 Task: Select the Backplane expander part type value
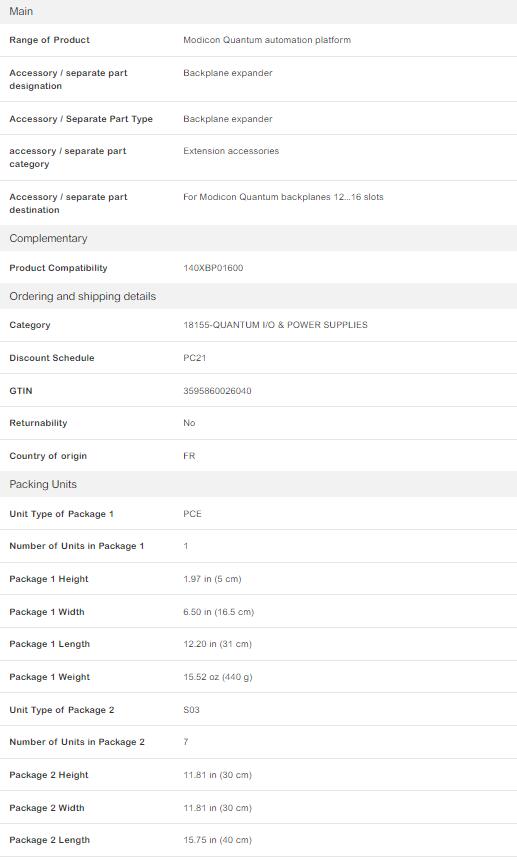click(x=228, y=119)
